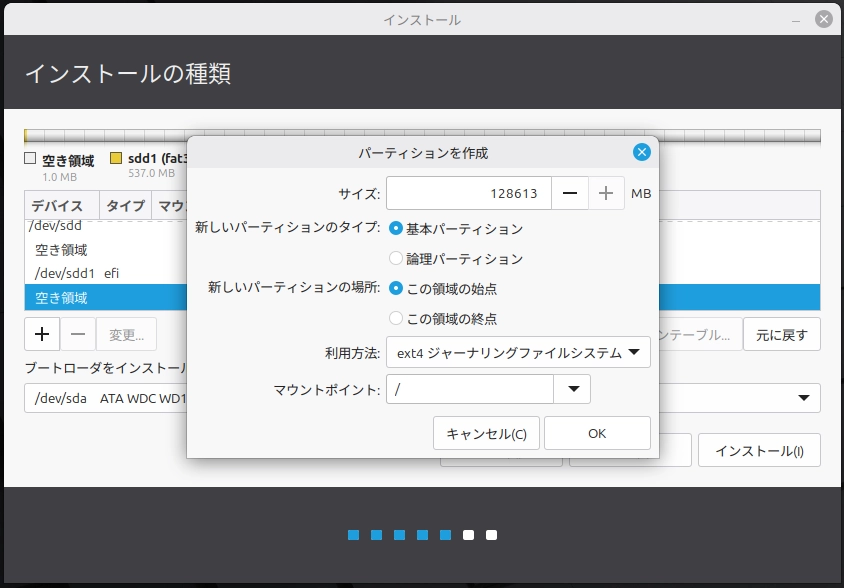
Task: Click the キャンセル(C) button
Action: click(486, 433)
